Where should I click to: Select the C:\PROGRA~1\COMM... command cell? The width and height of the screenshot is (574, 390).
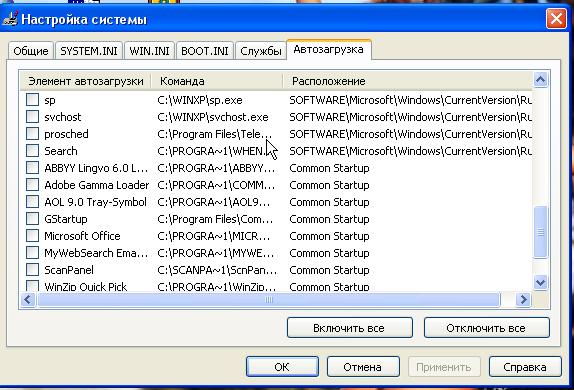[x=216, y=185]
